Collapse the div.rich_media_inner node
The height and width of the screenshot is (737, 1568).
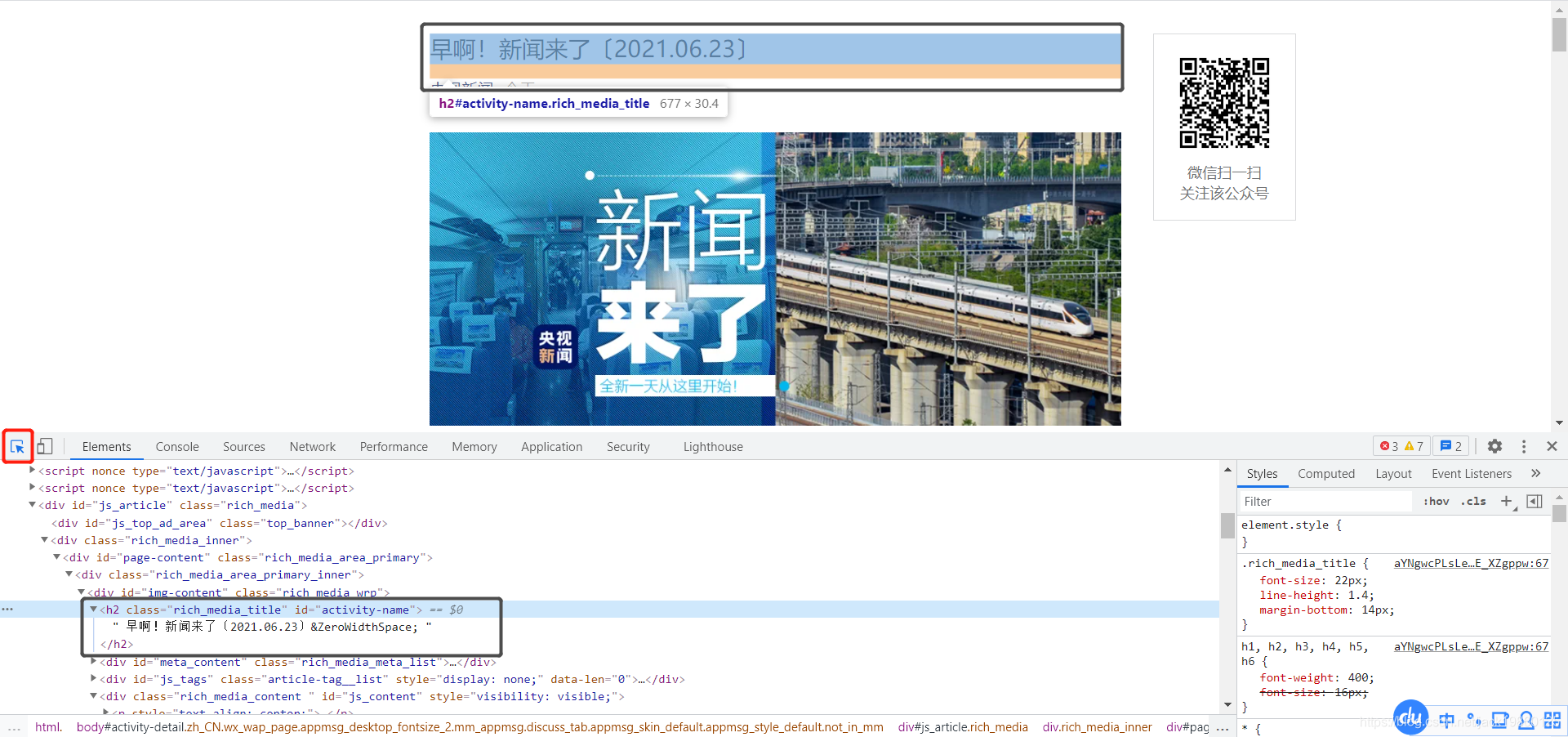pos(44,539)
